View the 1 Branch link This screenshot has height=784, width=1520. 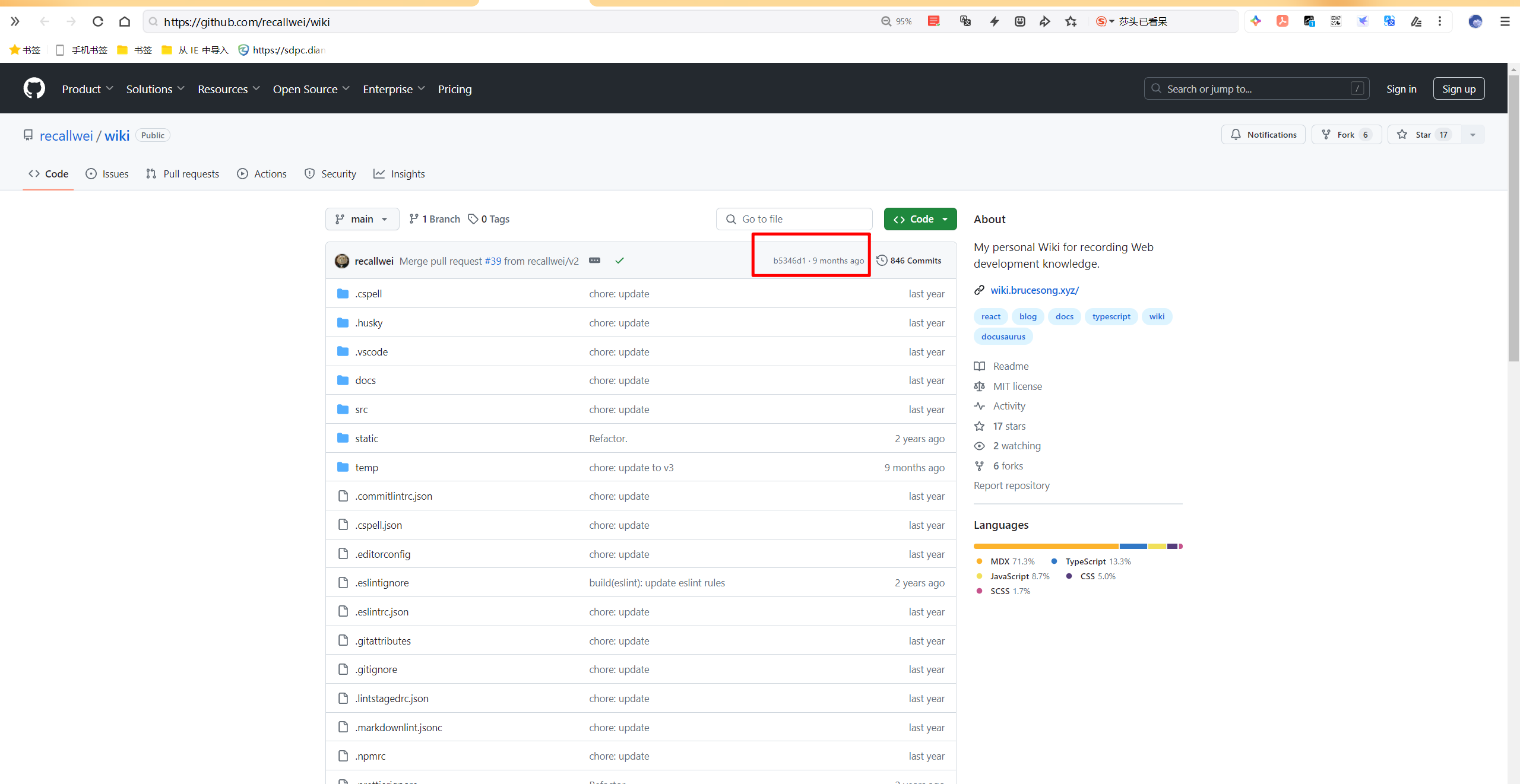(435, 219)
